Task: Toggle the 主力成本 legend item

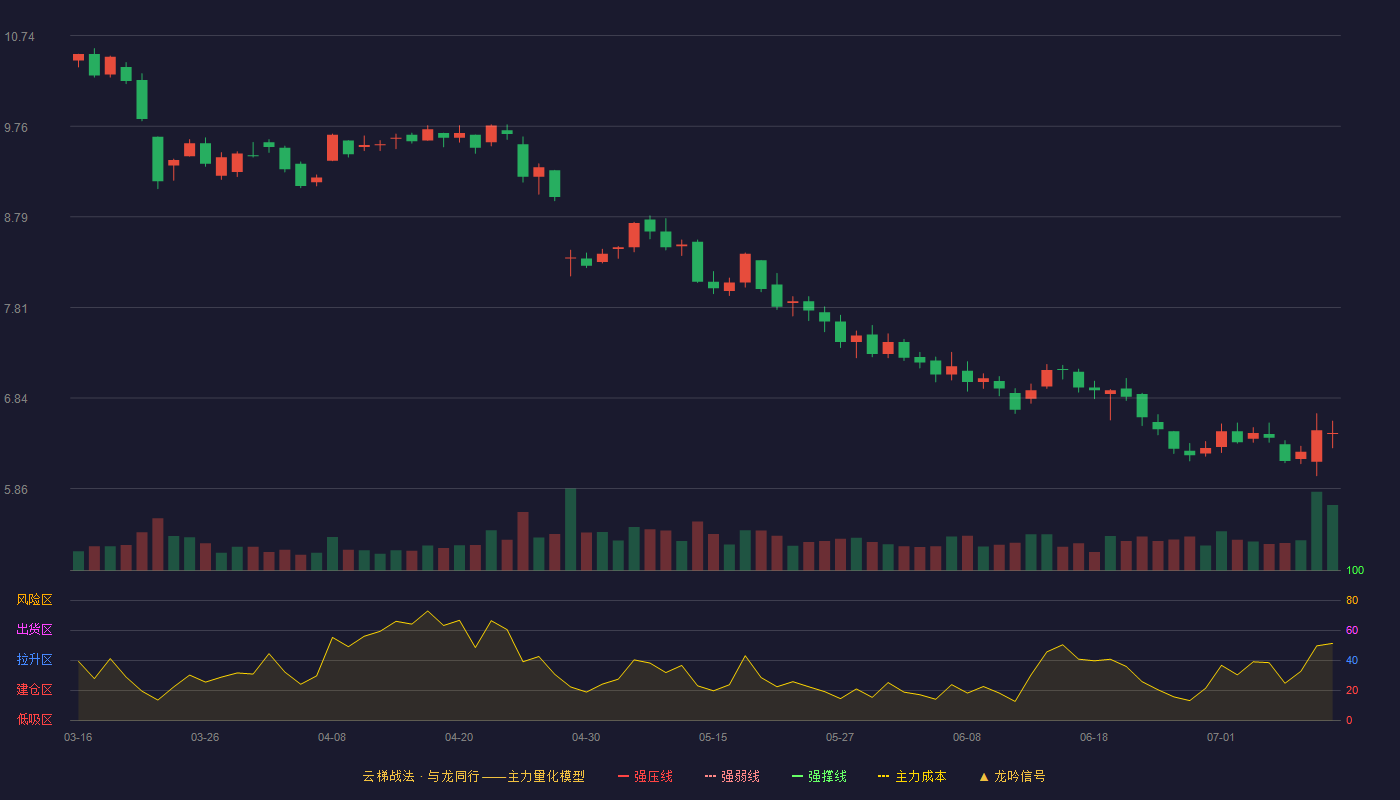Action: pos(912,776)
